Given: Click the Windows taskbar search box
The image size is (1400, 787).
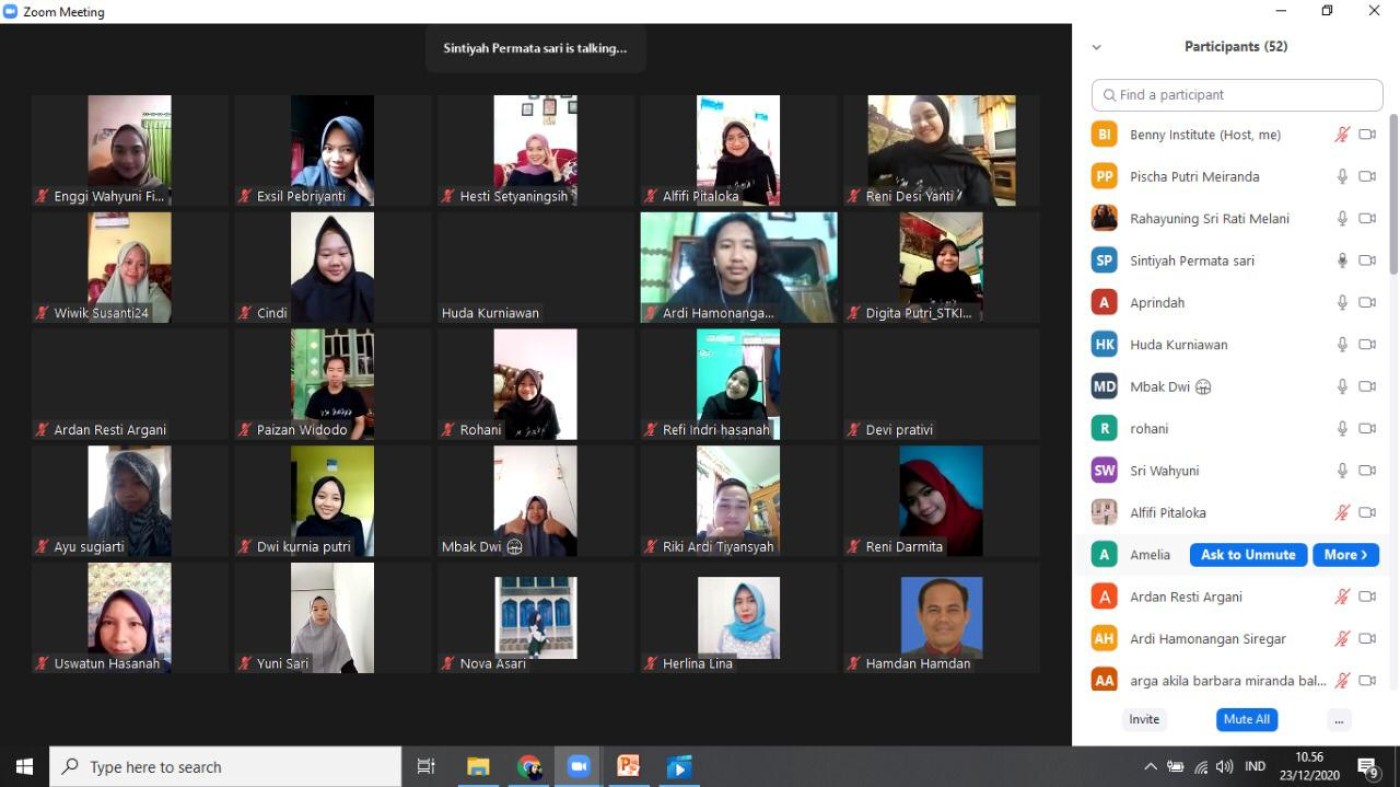Looking at the screenshot, I should (225, 767).
